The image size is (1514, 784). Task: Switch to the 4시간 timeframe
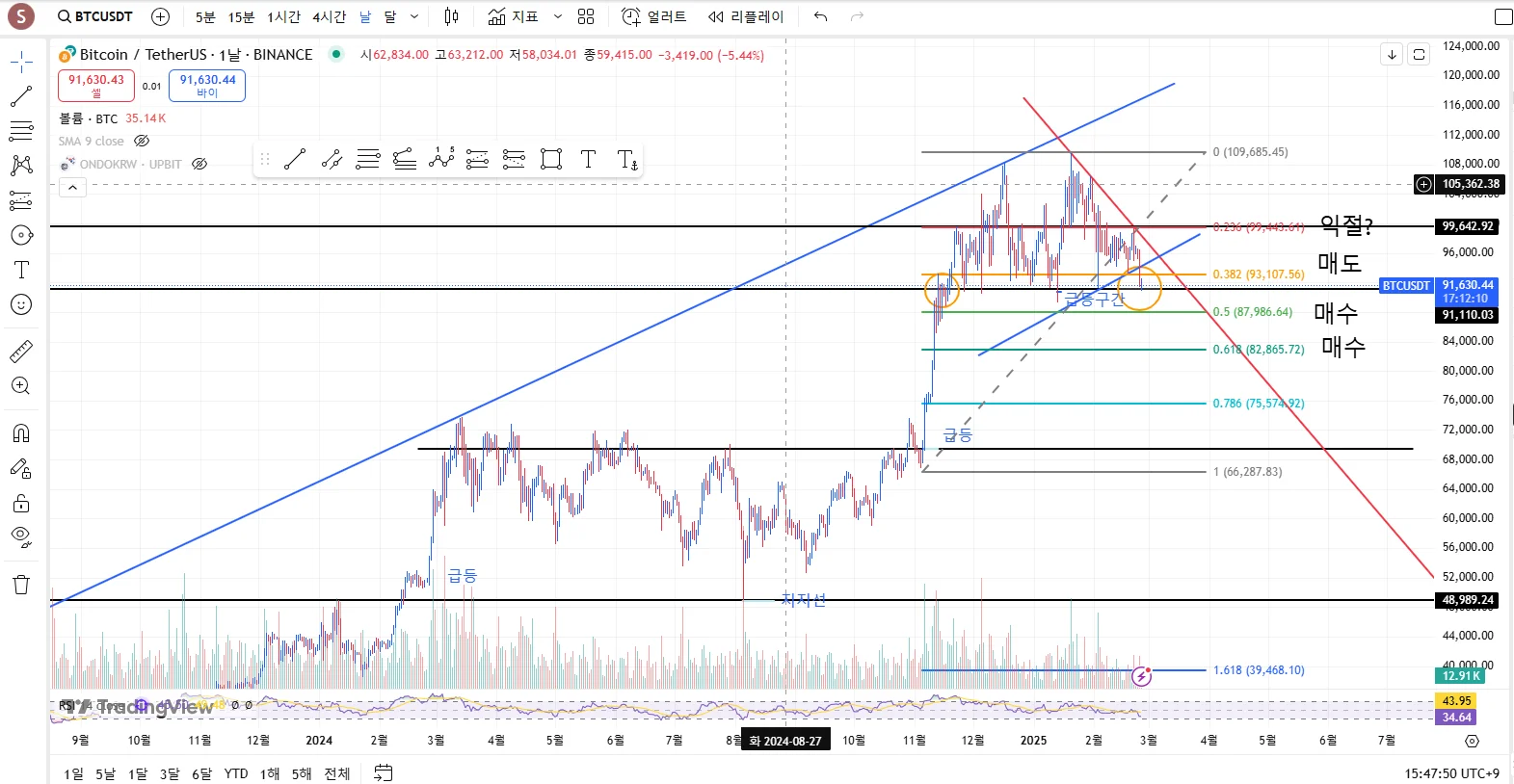(329, 16)
